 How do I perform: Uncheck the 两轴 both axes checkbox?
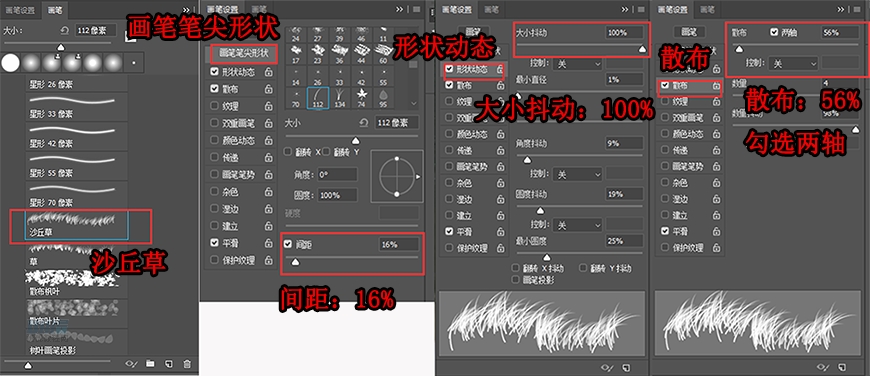774,33
